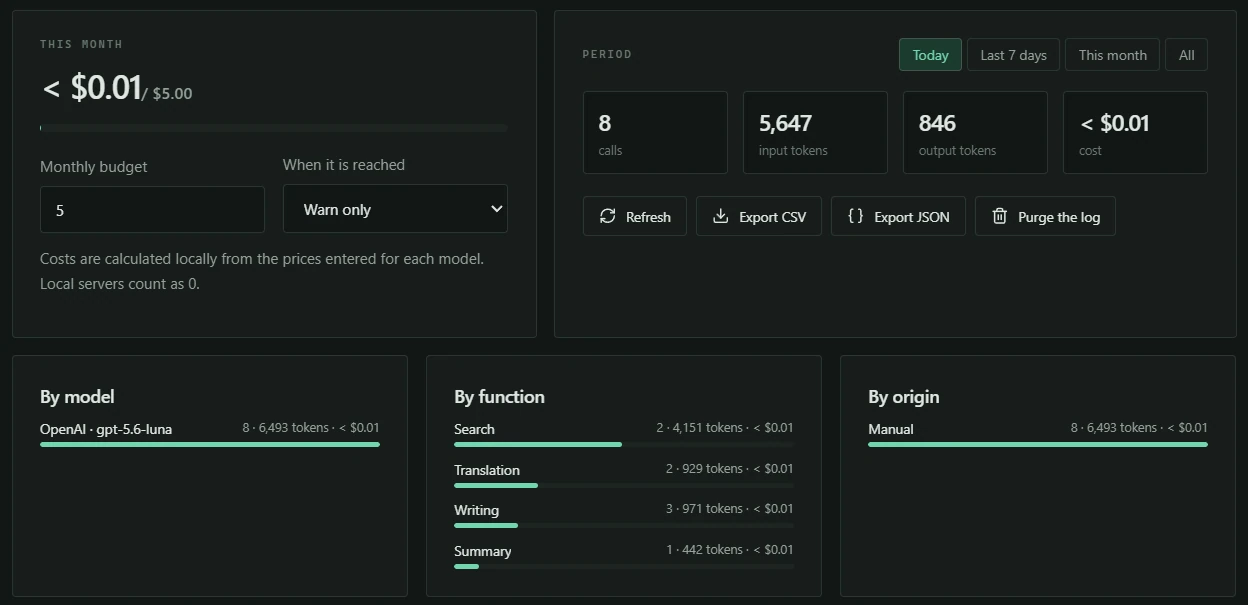Click the 'Translation' function label
Viewport: 1248px width, 605px height.
(x=487, y=470)
